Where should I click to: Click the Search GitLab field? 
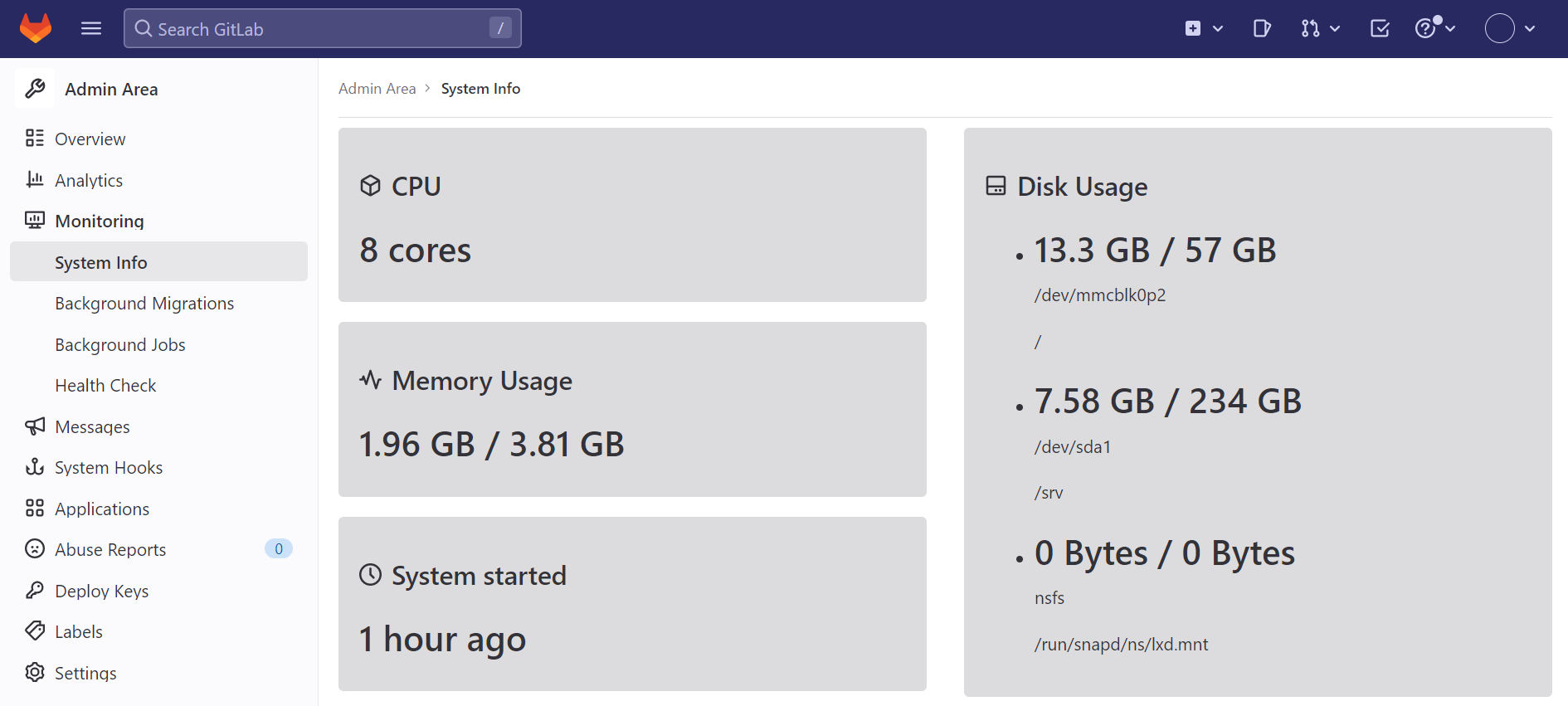coord(323,28)
